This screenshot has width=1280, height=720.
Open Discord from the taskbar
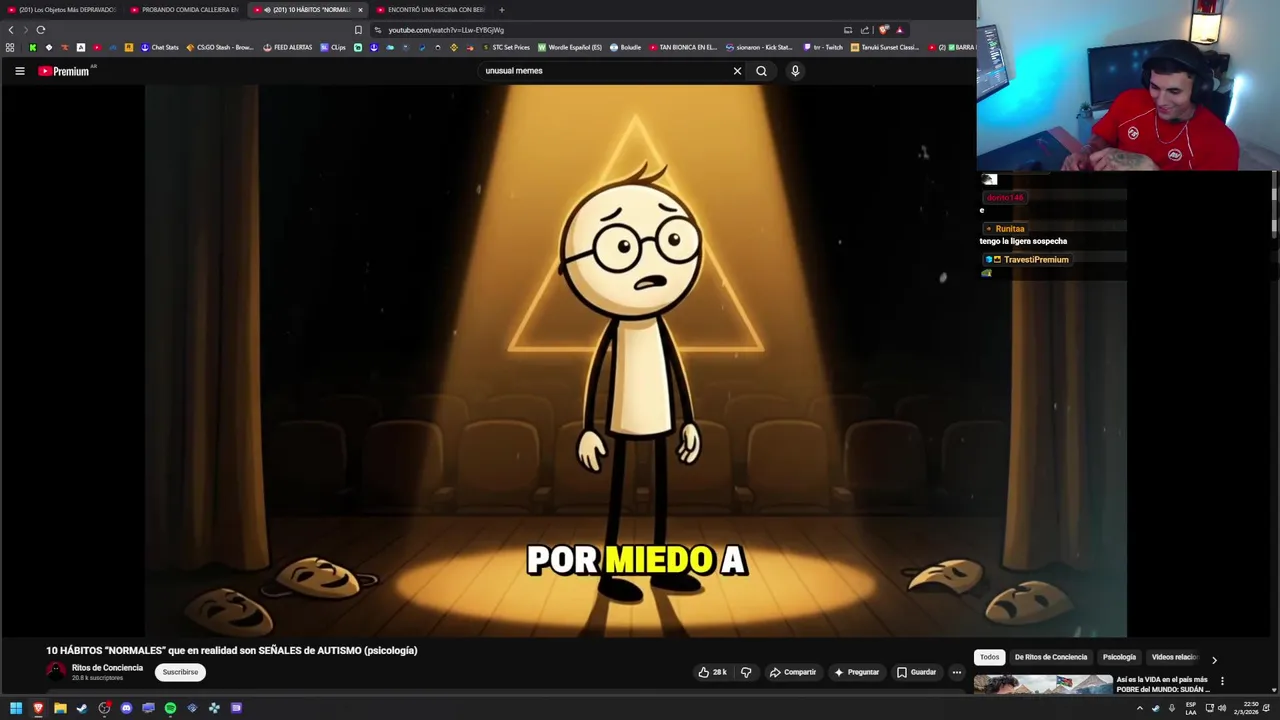[126, 708]
